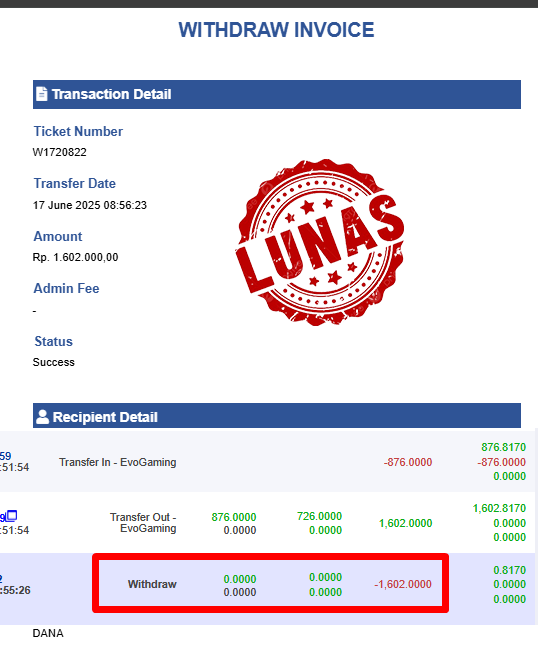This screenshot has width=538, height=659.
Task: Select the 0.8170 final balance value
Action: coord(509,570)
